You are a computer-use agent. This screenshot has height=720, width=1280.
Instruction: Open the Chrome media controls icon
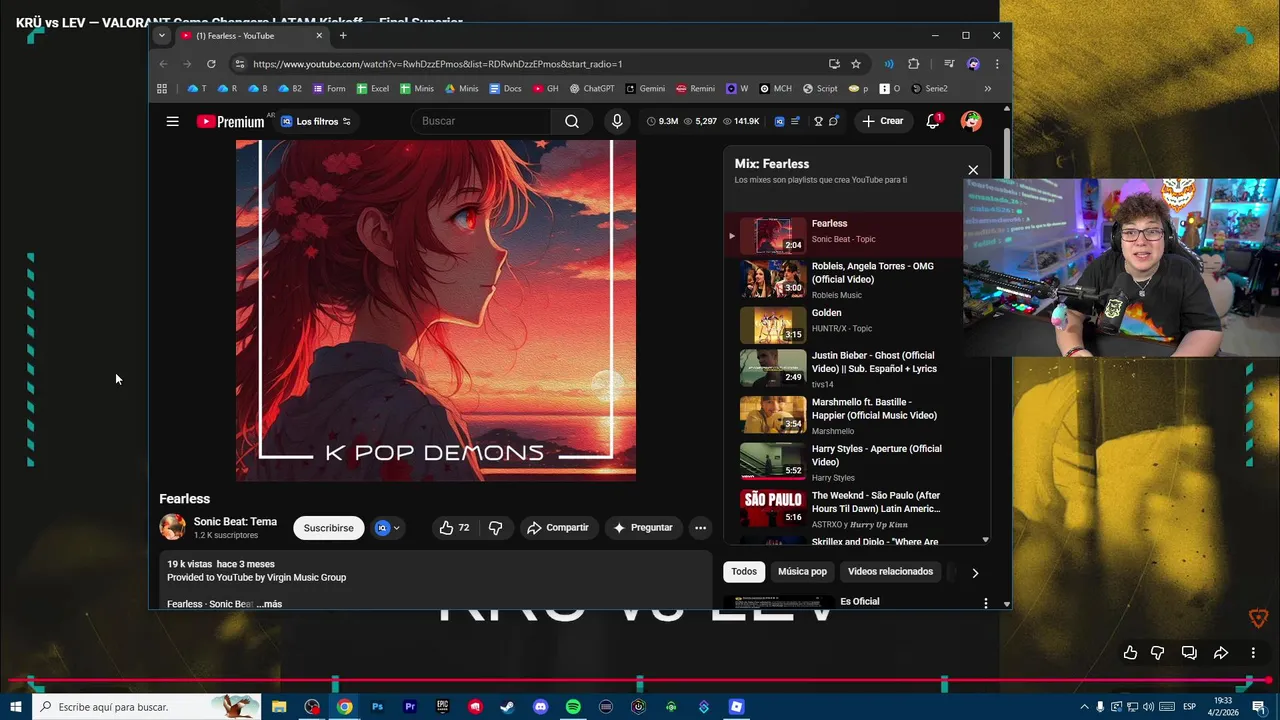pyautogui.click(x=949, y=64)
